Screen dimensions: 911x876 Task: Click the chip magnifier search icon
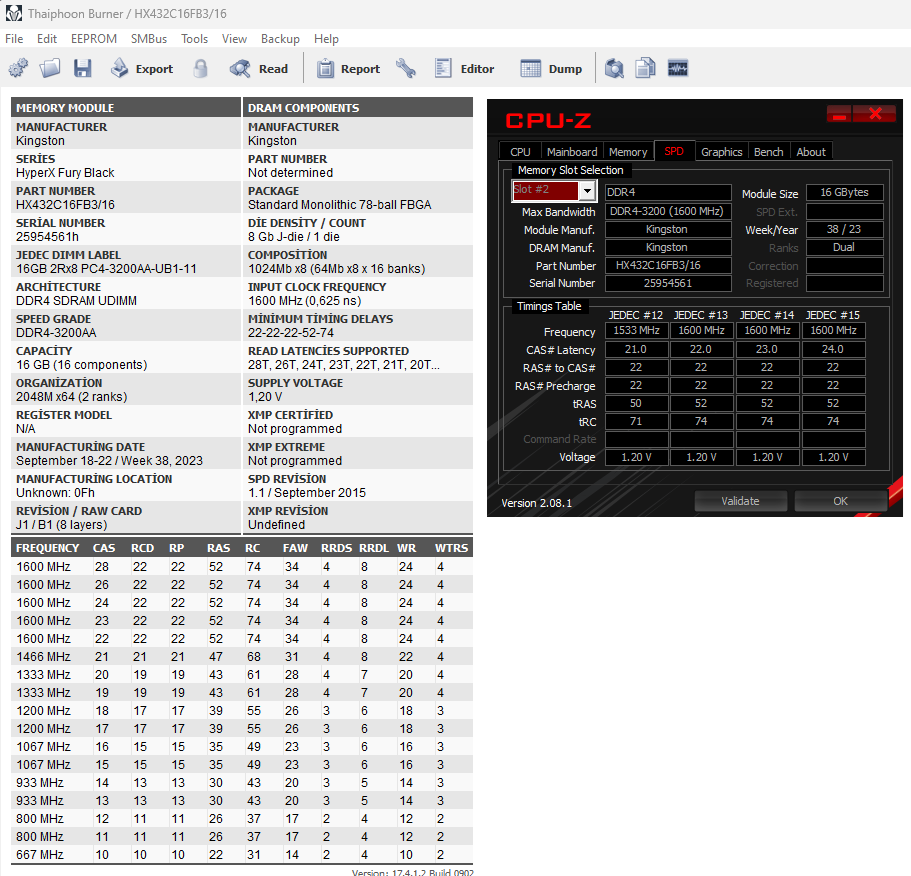click(x=614, y=69)
